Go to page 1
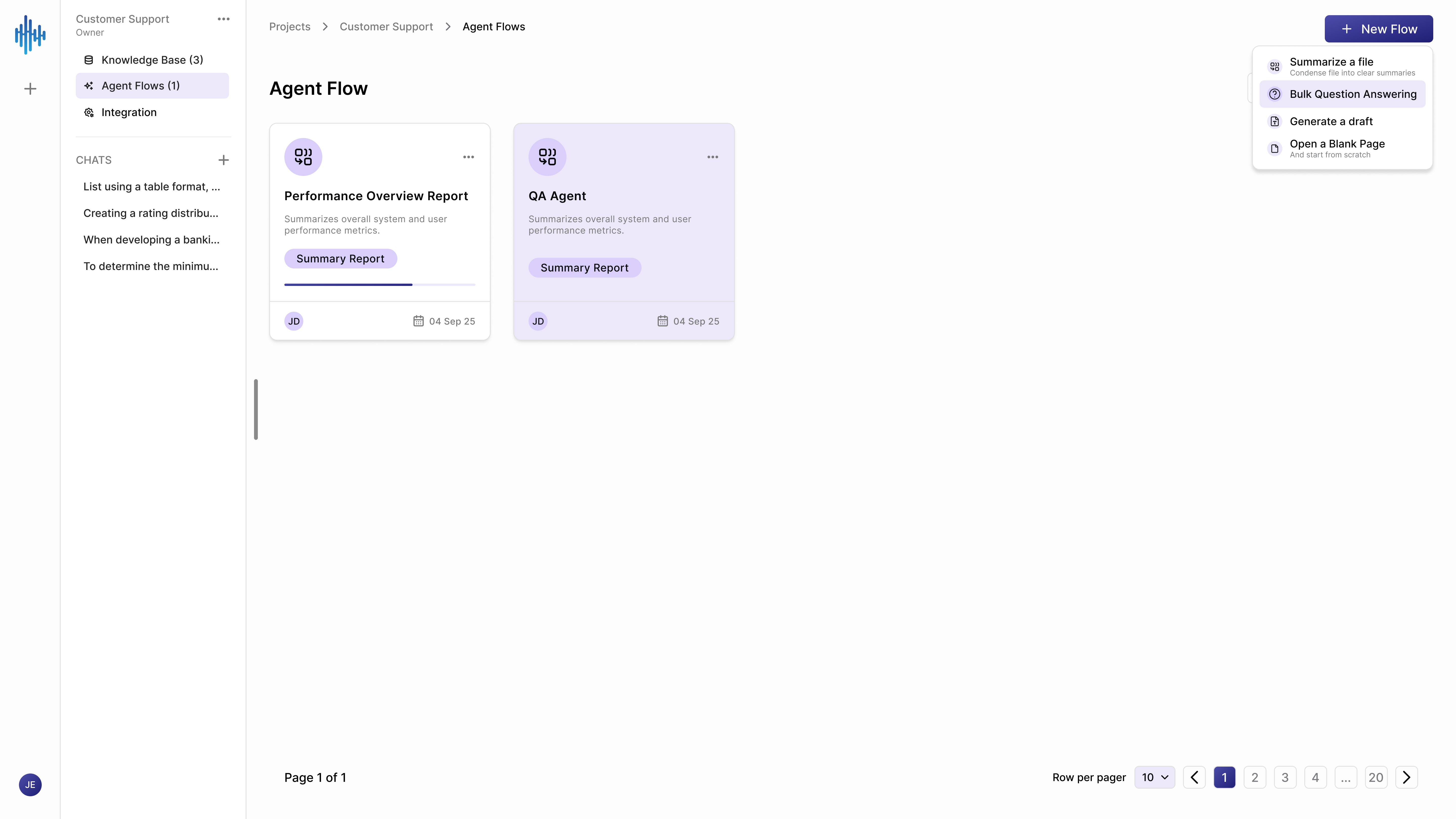The image size is (1456, 819). 1224,778
